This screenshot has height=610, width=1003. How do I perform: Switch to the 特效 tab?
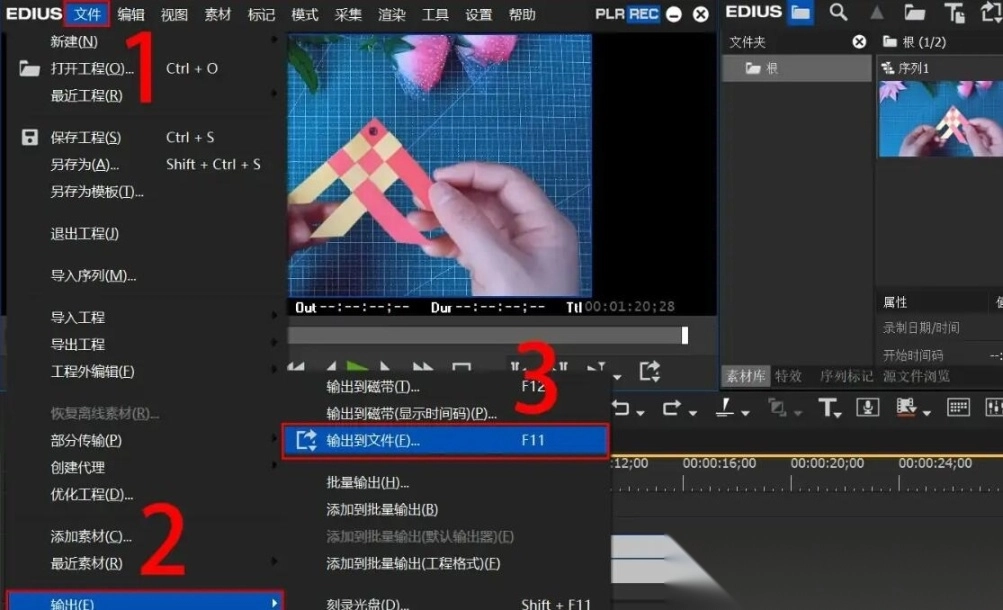788,376
